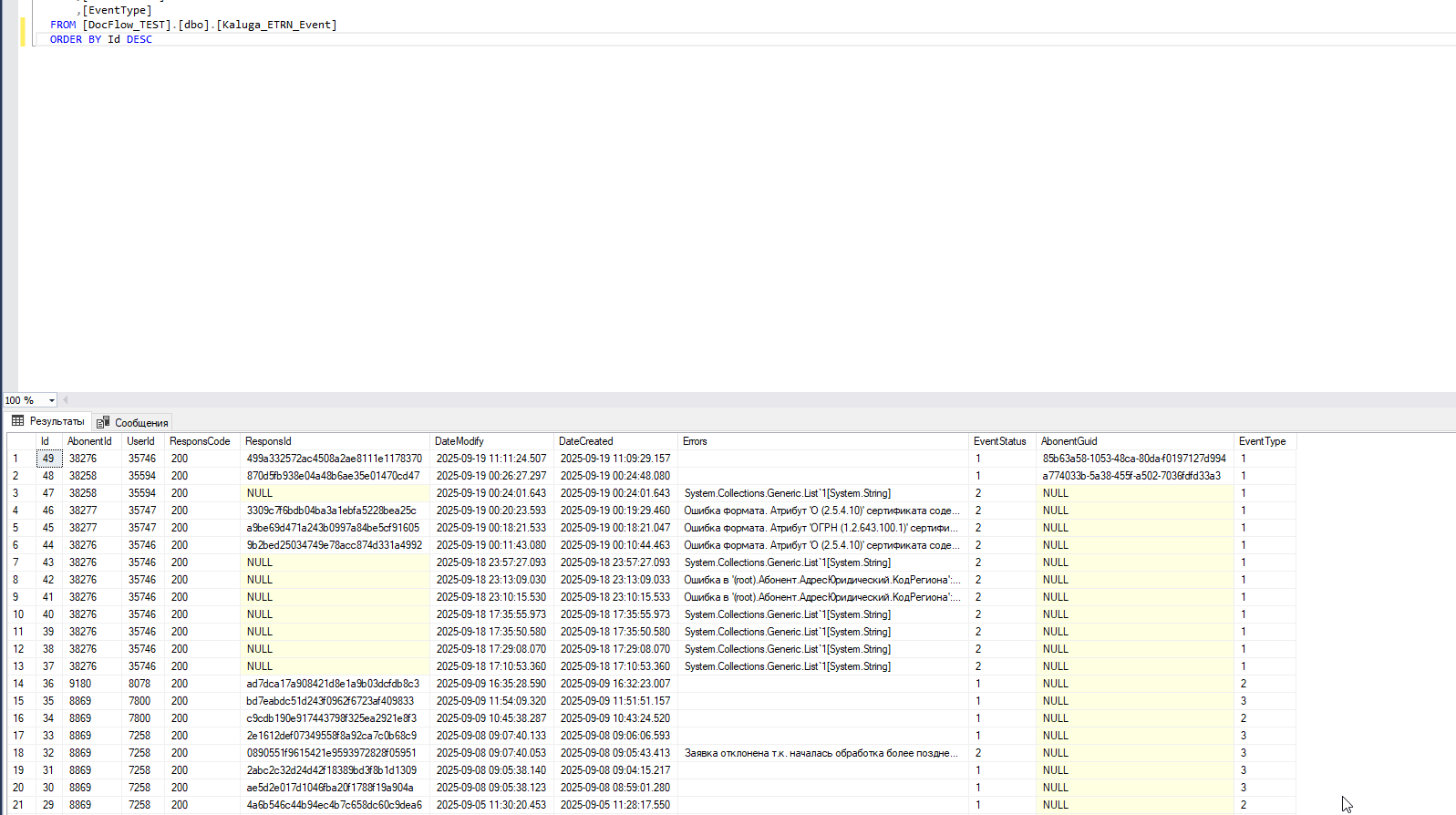Click UserId cell 8078
This screenshot has width=1456, height=815.
click(143, 684)
